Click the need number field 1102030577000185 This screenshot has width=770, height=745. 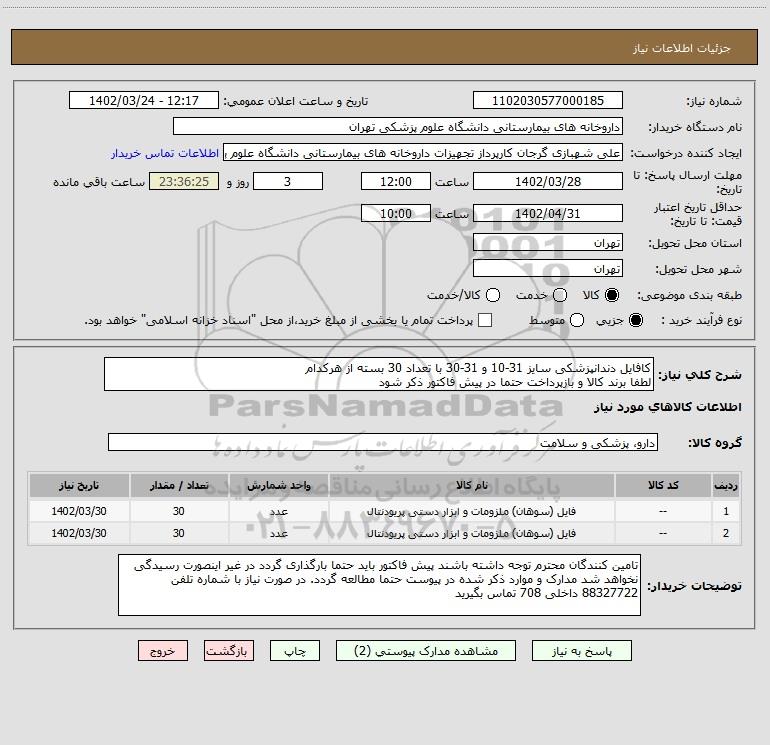[548, 101]
